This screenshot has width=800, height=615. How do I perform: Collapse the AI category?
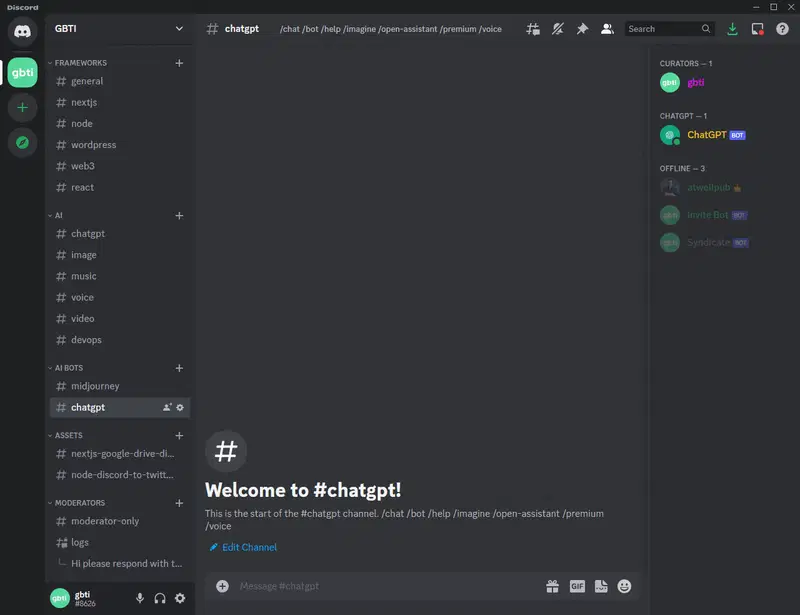point(56,216)
